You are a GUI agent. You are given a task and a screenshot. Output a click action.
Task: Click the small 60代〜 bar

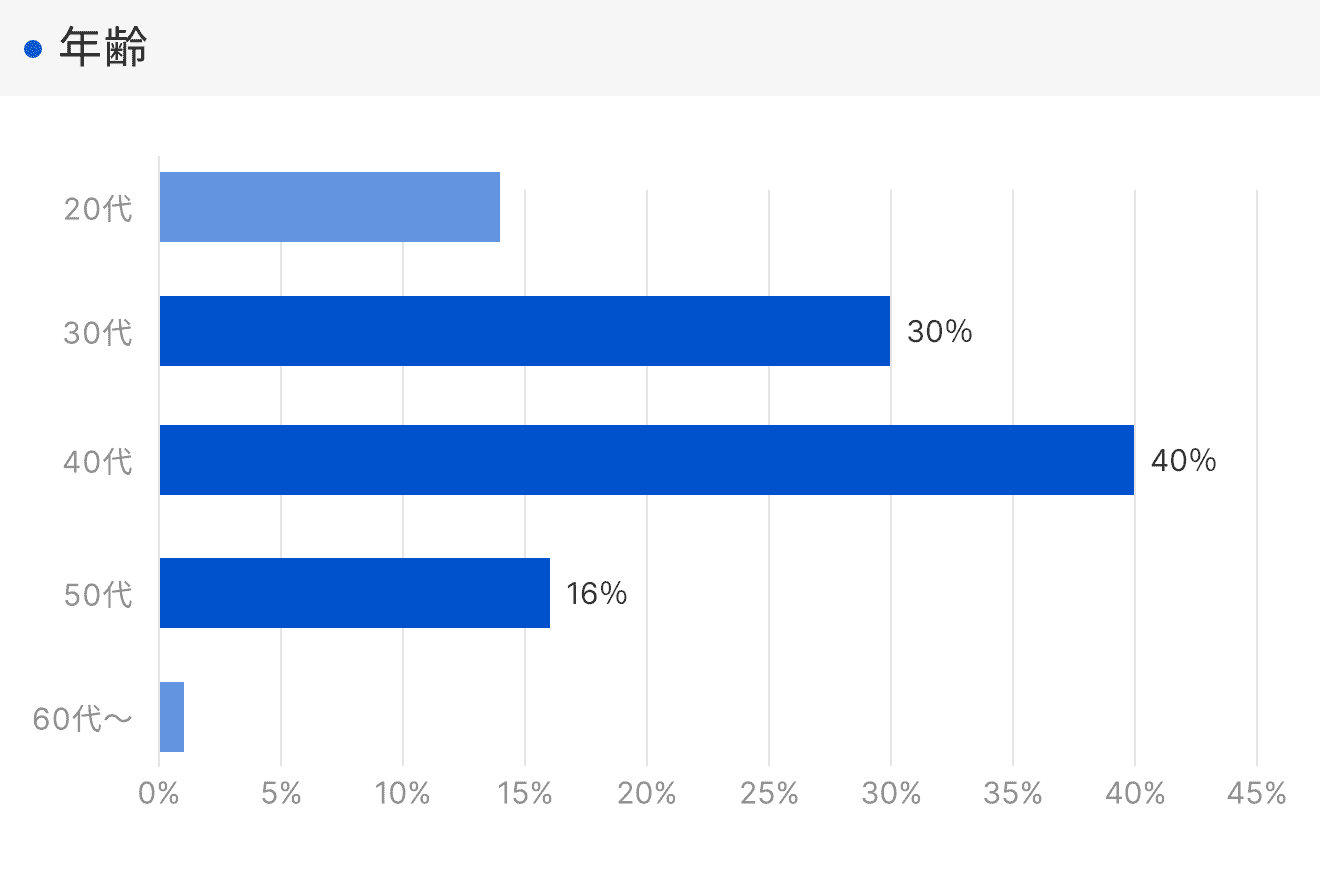pyautogui.click(x=172, y=717)
